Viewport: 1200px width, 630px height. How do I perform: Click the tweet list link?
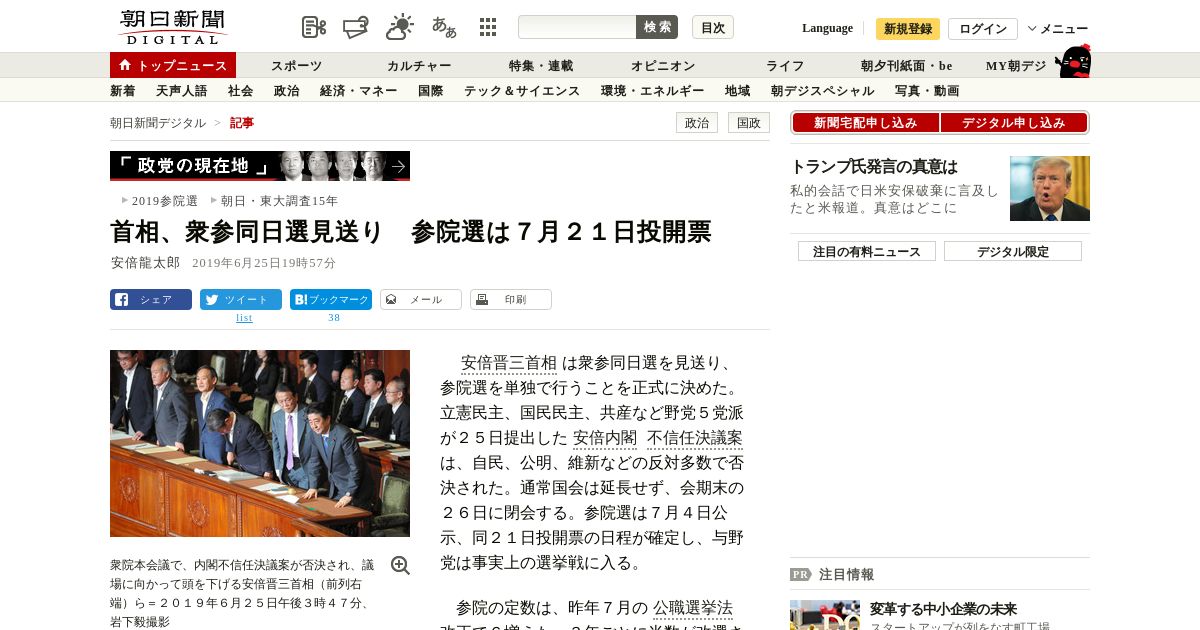244,318
